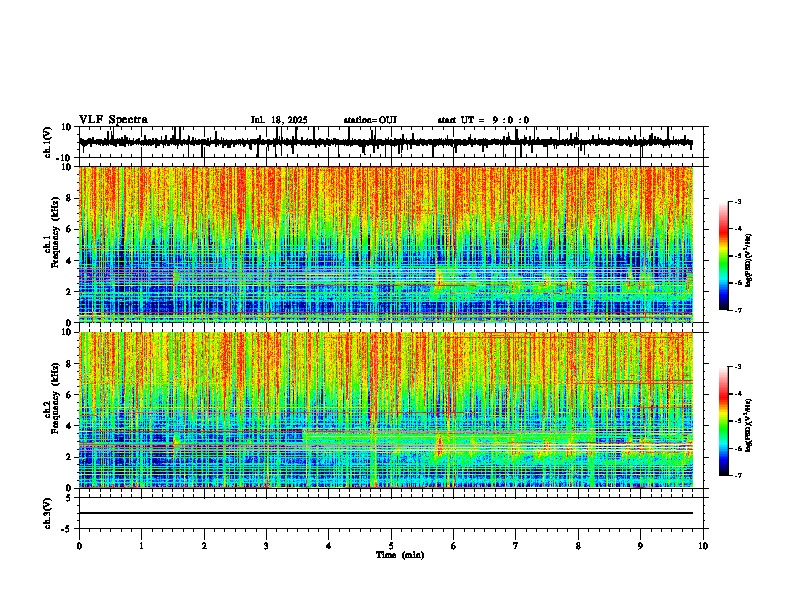Click the ch.2 colour bar log(PSD) unit label
The image size is (792, 612).
749,424
